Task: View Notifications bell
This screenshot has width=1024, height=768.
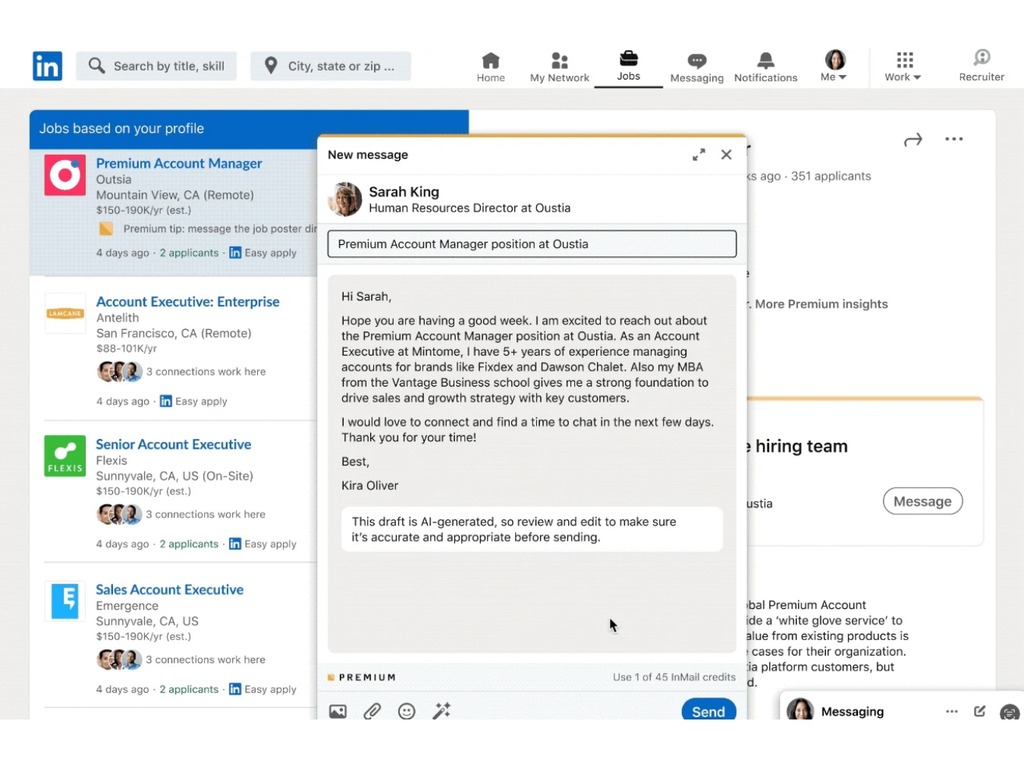Action: pos(765,68)
